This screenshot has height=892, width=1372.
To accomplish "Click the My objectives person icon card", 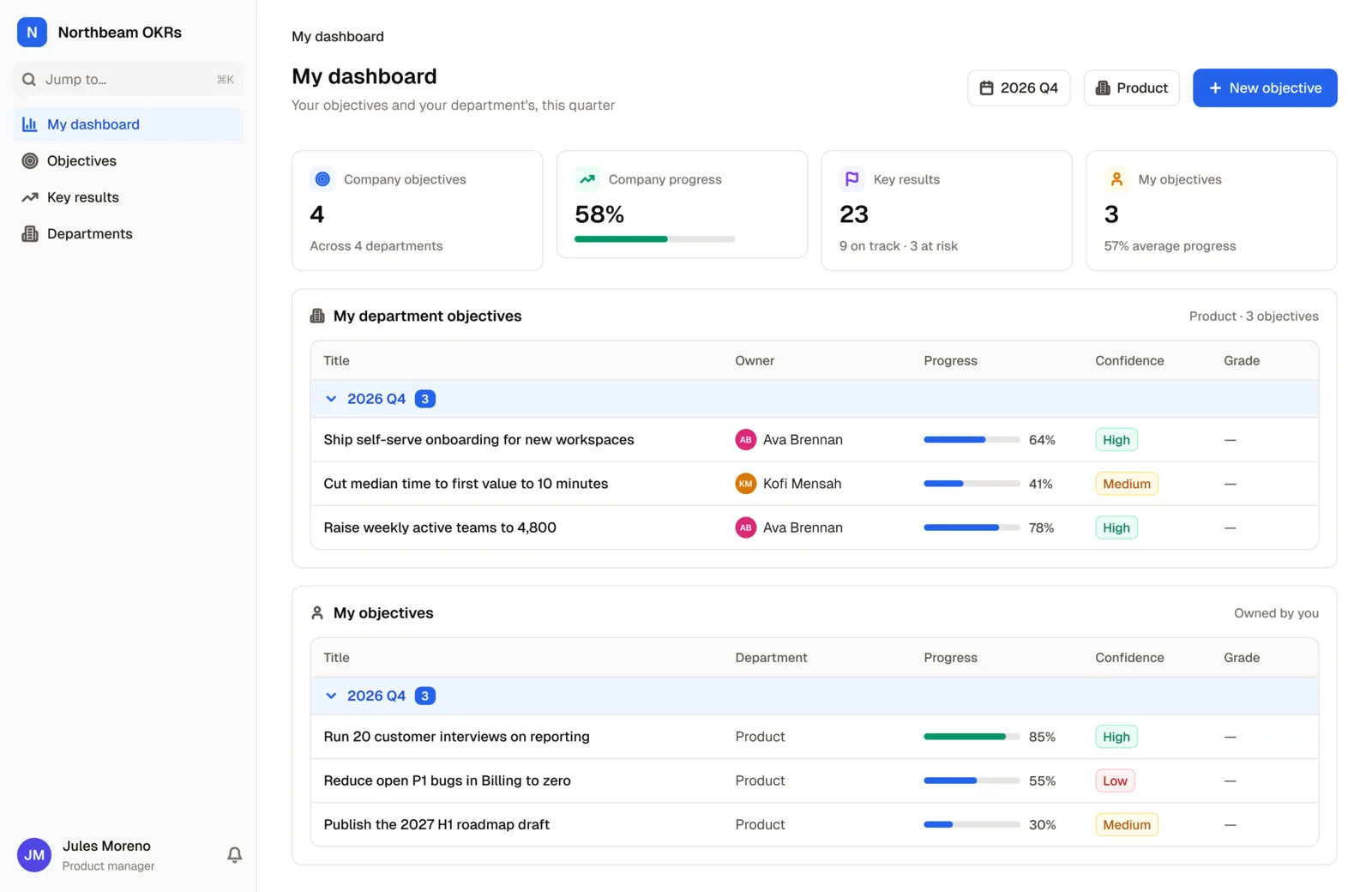I will click(x=1116, y=179).
